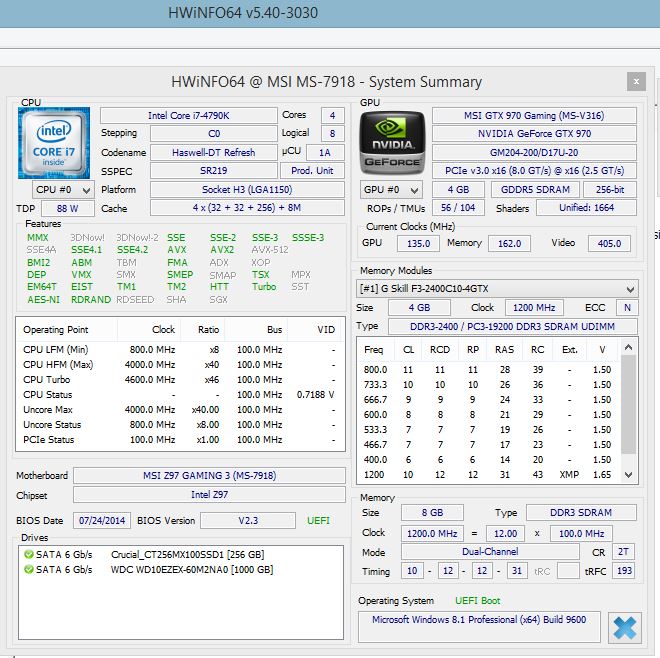Screen dimensions: 660x658
Task: Click the GM204-200/D17U-20 field
Action: pyautogui.click(x=534, y=152)
